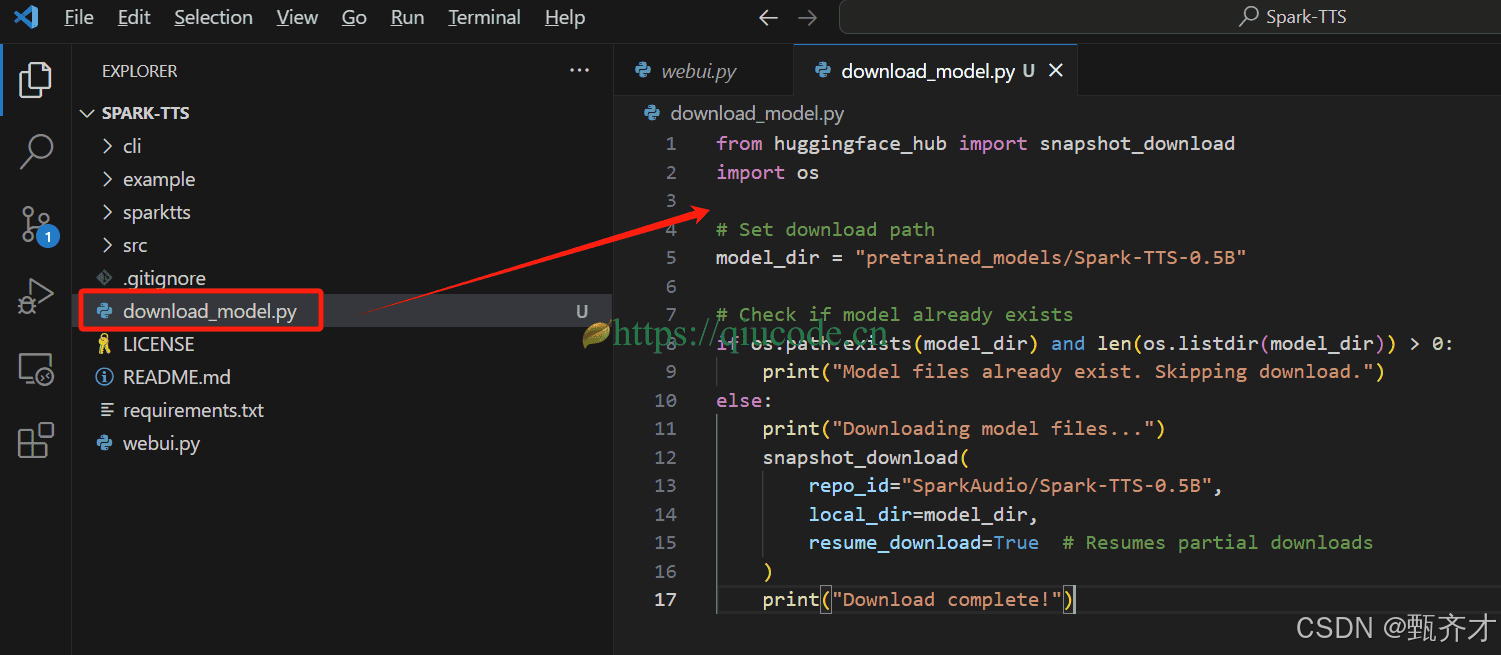
Task: Click README.md info file icon
Action: 104,377
